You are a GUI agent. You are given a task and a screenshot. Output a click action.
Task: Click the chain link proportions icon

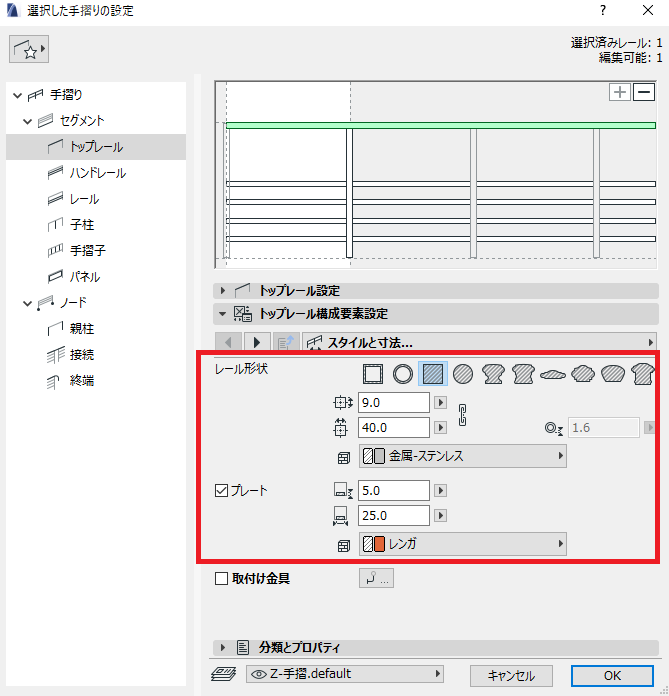tap(462, 415)
